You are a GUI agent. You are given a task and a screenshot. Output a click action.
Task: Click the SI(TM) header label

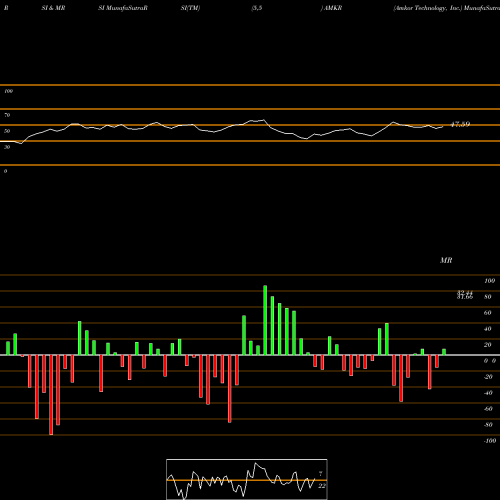coord(190,8)
